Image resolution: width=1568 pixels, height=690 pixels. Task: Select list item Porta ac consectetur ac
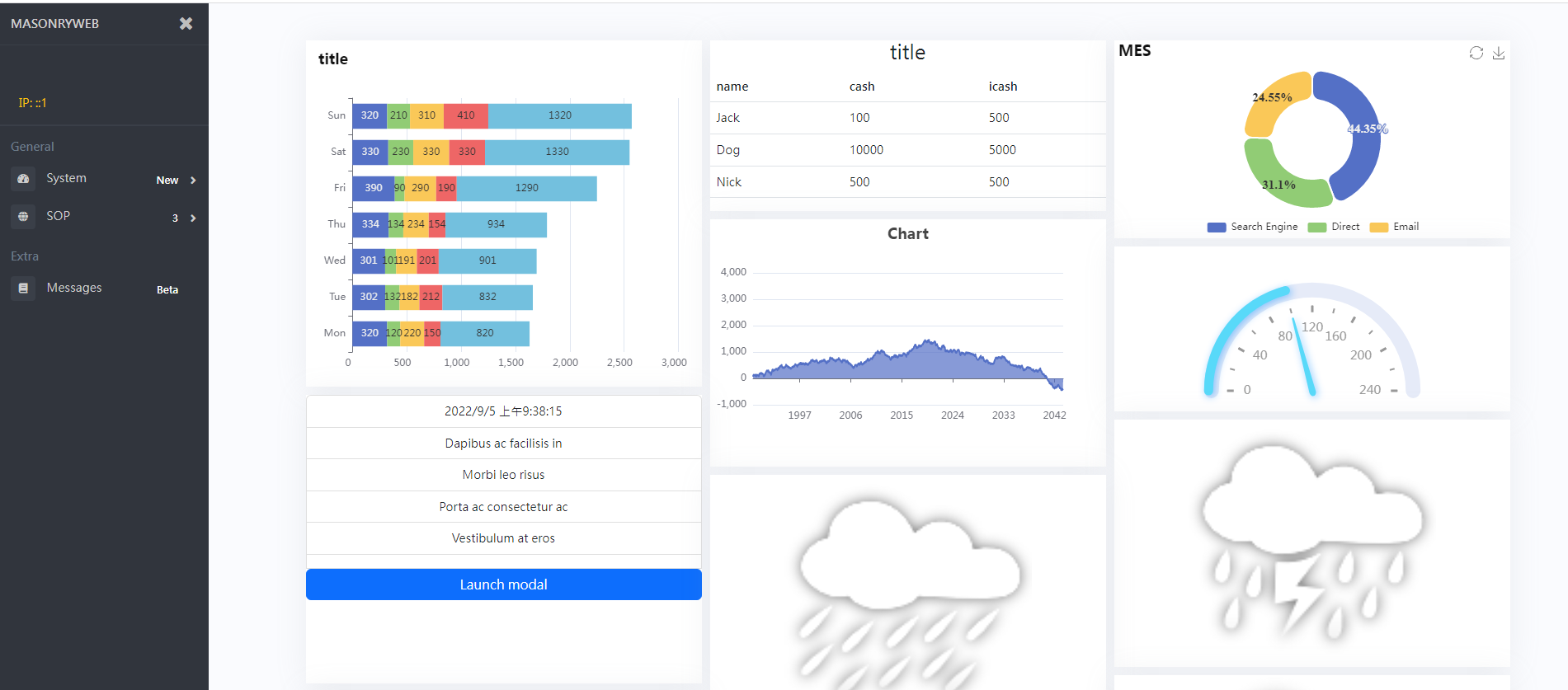503,507
